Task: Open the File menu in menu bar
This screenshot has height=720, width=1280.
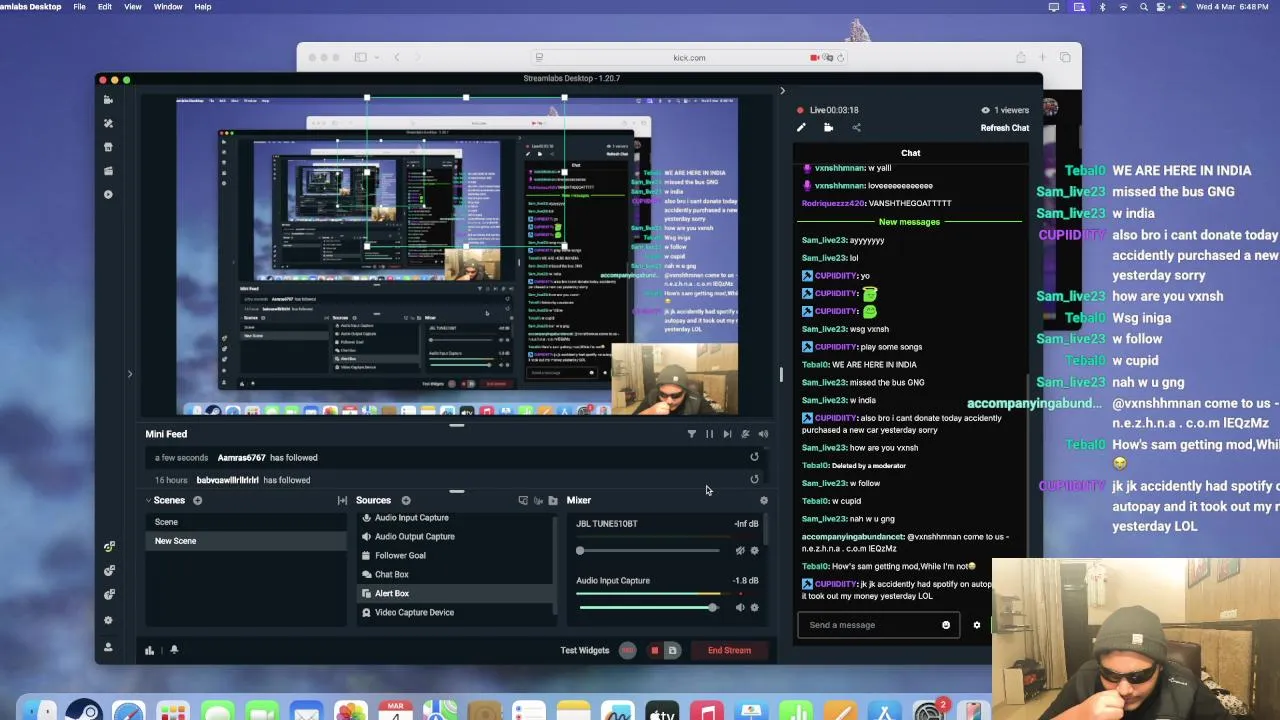Action: 79,7
